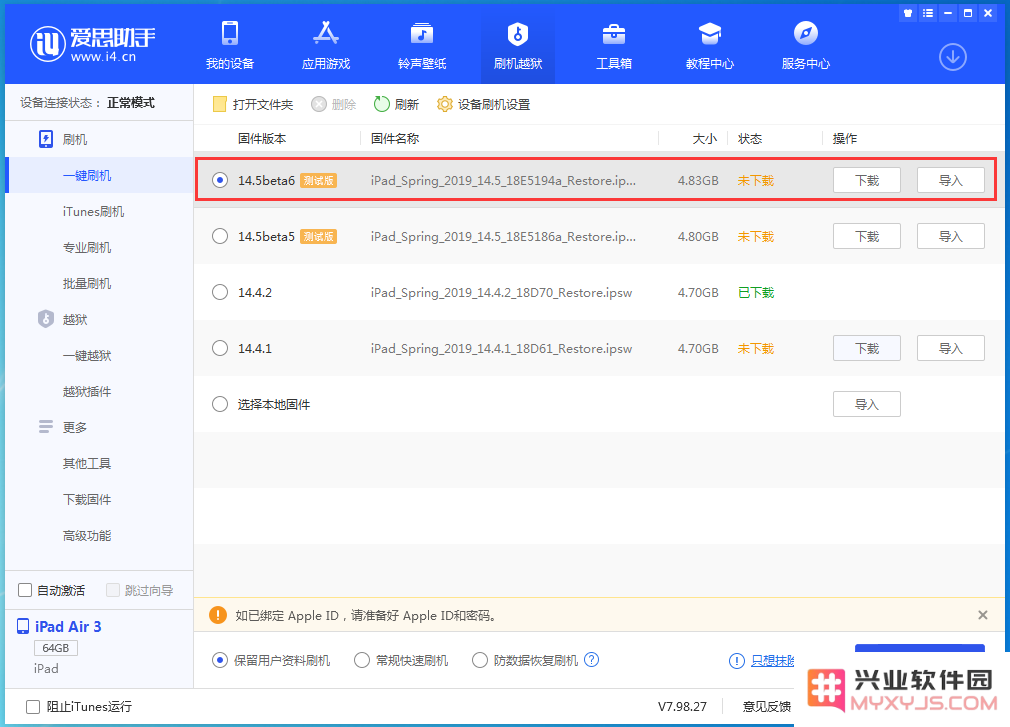This screenshot has width=1010, height=727.
Task: Select 越狱插件 in the sidebar
Action: point(87,392)
